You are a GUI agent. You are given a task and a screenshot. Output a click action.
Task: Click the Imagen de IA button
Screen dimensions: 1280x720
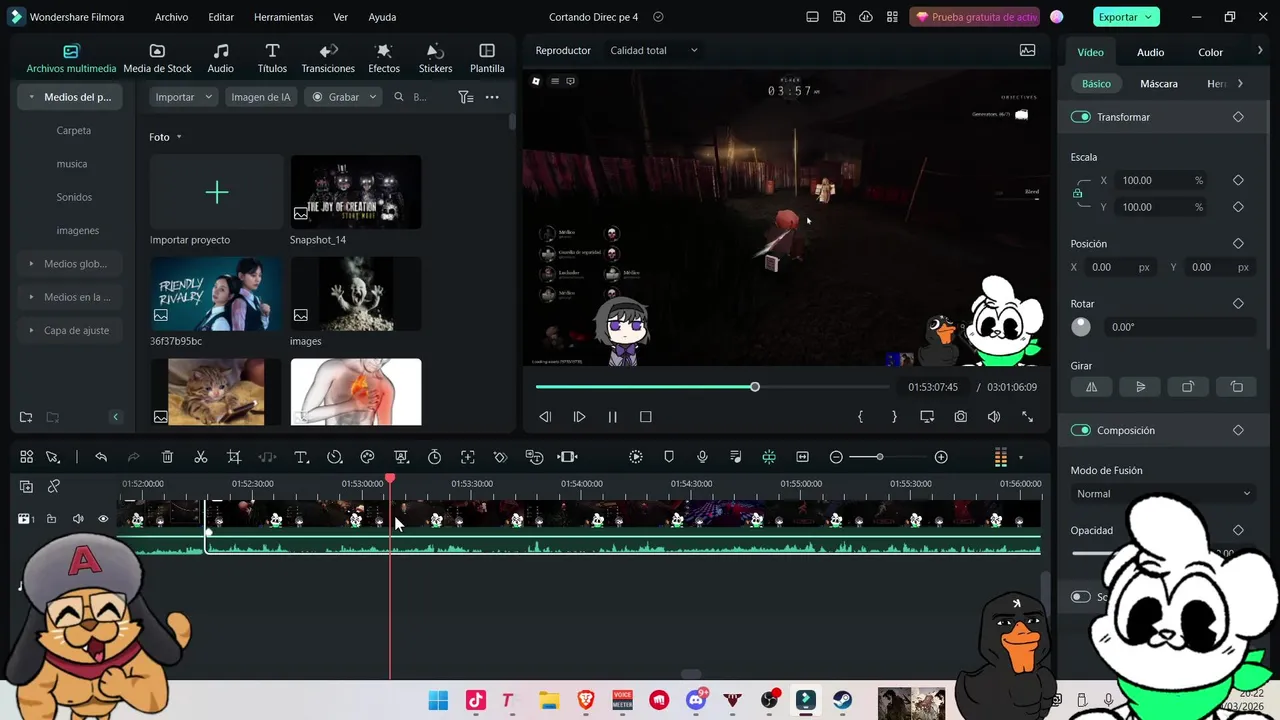point(261,97)
